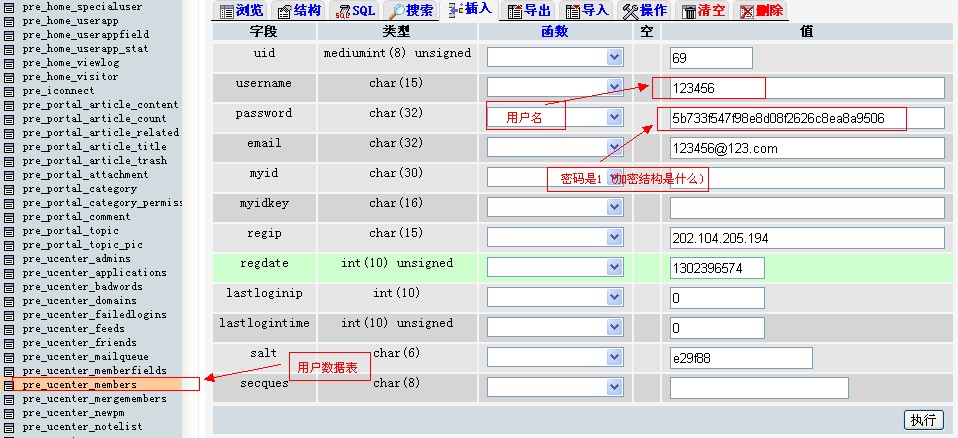The width and height of the screenshot is (958, 438).
Task: Click the 删除 (Drop) tab
Action: click(761, 10)
